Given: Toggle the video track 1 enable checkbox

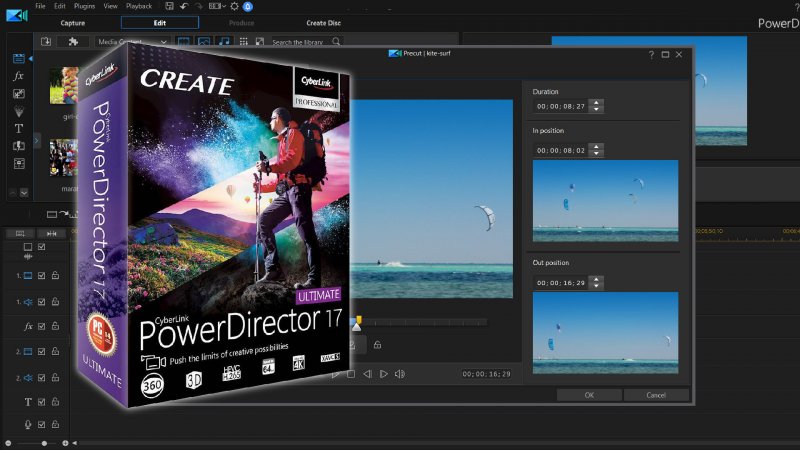Looking at the screenshot, I should [x=41, y=275].
